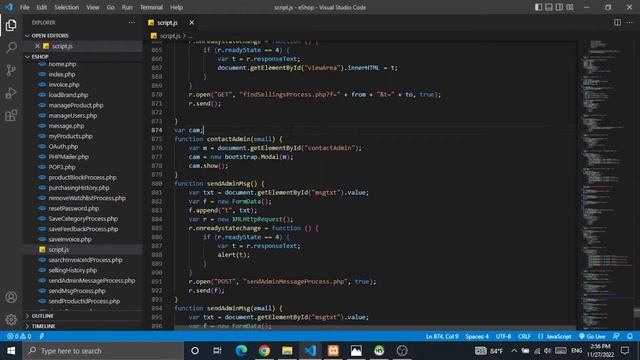The height and width of the screenshot is (360, 640).
Task: Click line number 880 in gutter
Action: pyautogui.click(x=157, y=184)
